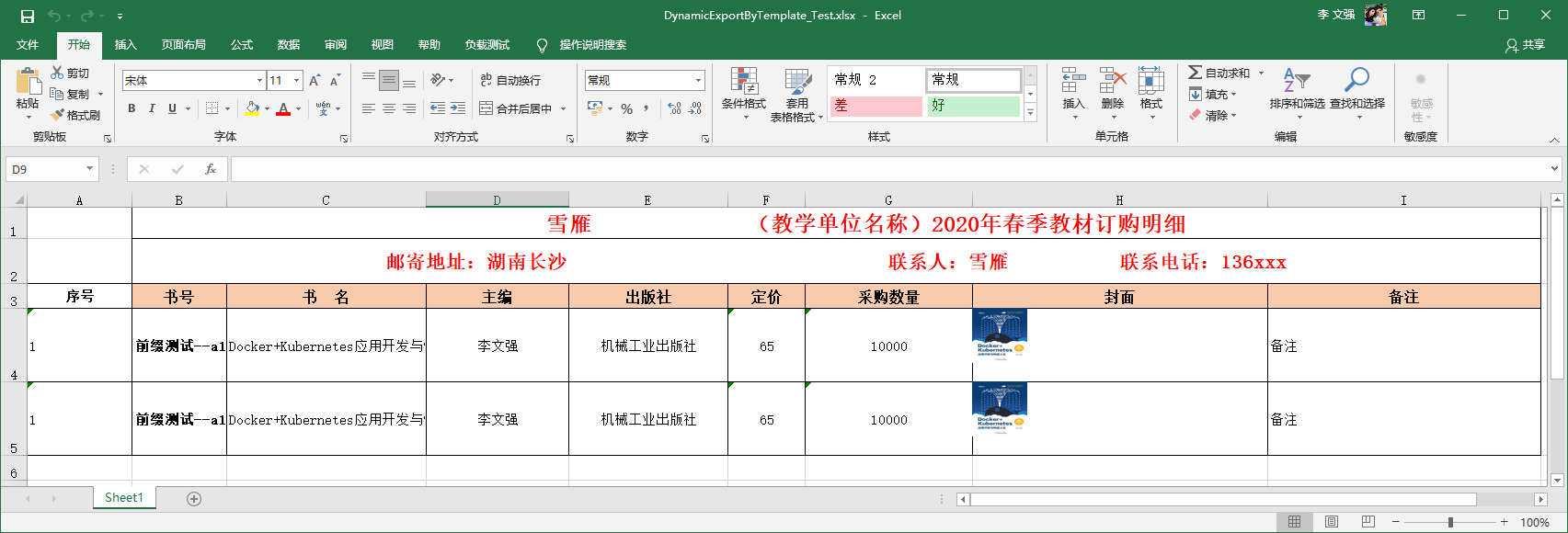Save the workbook with the floppy icon
The height and width of the screenshot is (533, 1568).
27,16
